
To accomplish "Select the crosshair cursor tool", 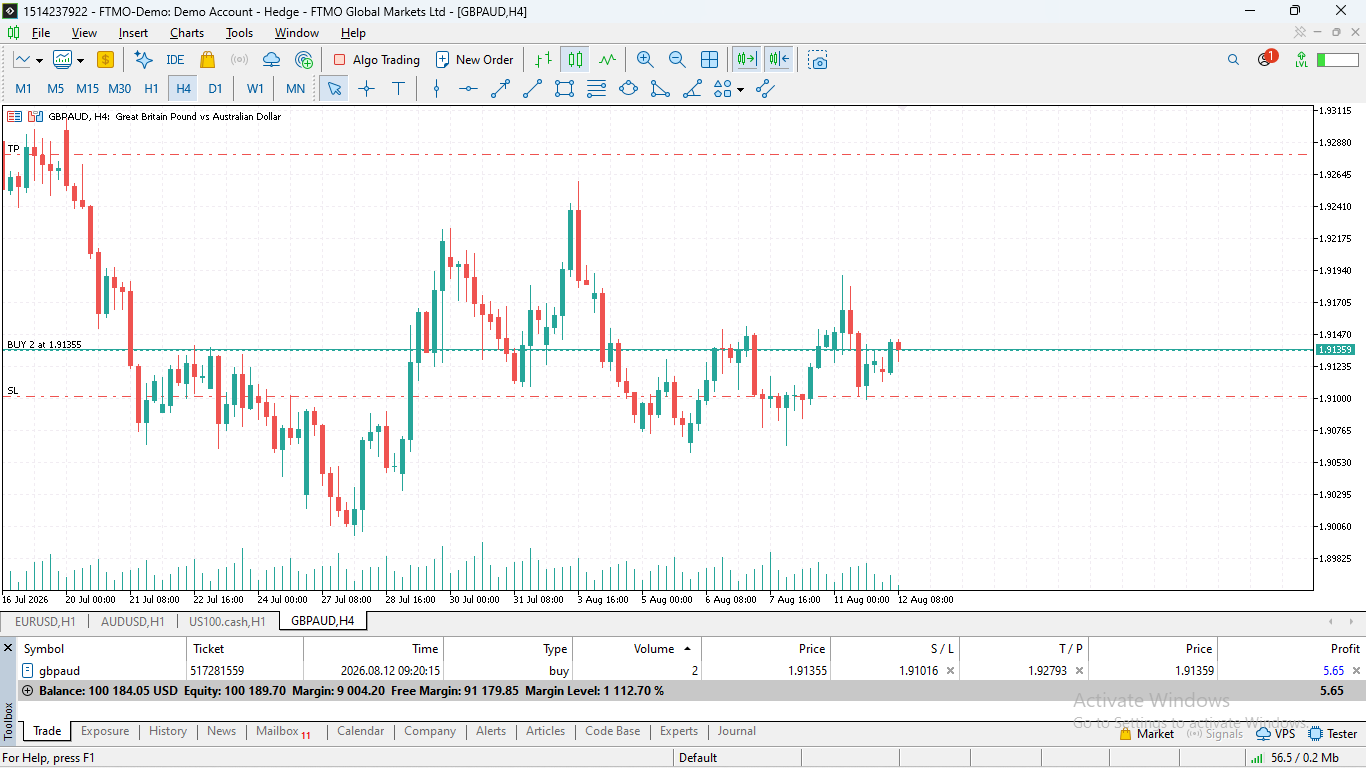I will (x=366, y=89).
